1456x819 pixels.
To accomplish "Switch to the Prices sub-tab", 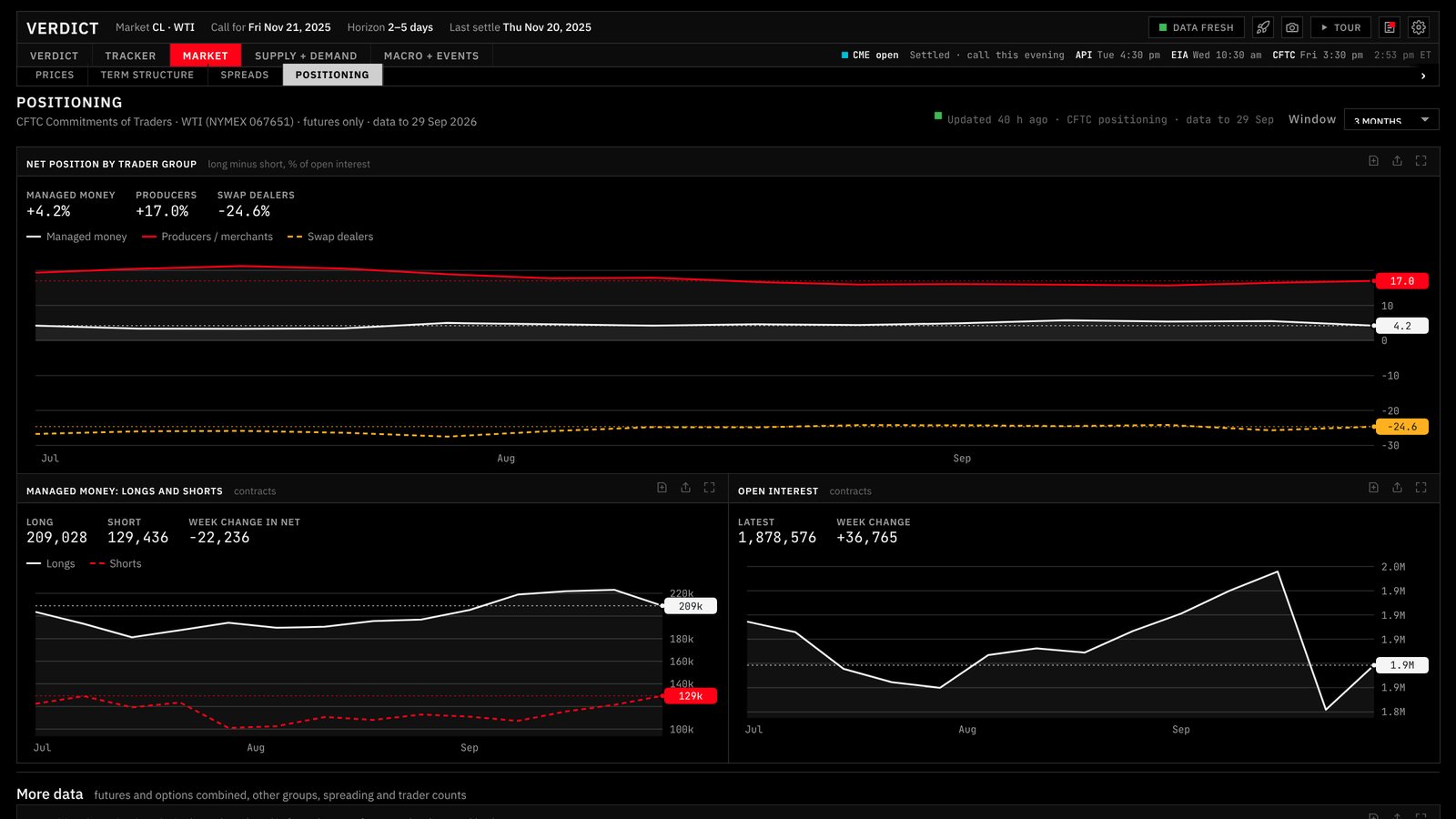I will [55, 76].
